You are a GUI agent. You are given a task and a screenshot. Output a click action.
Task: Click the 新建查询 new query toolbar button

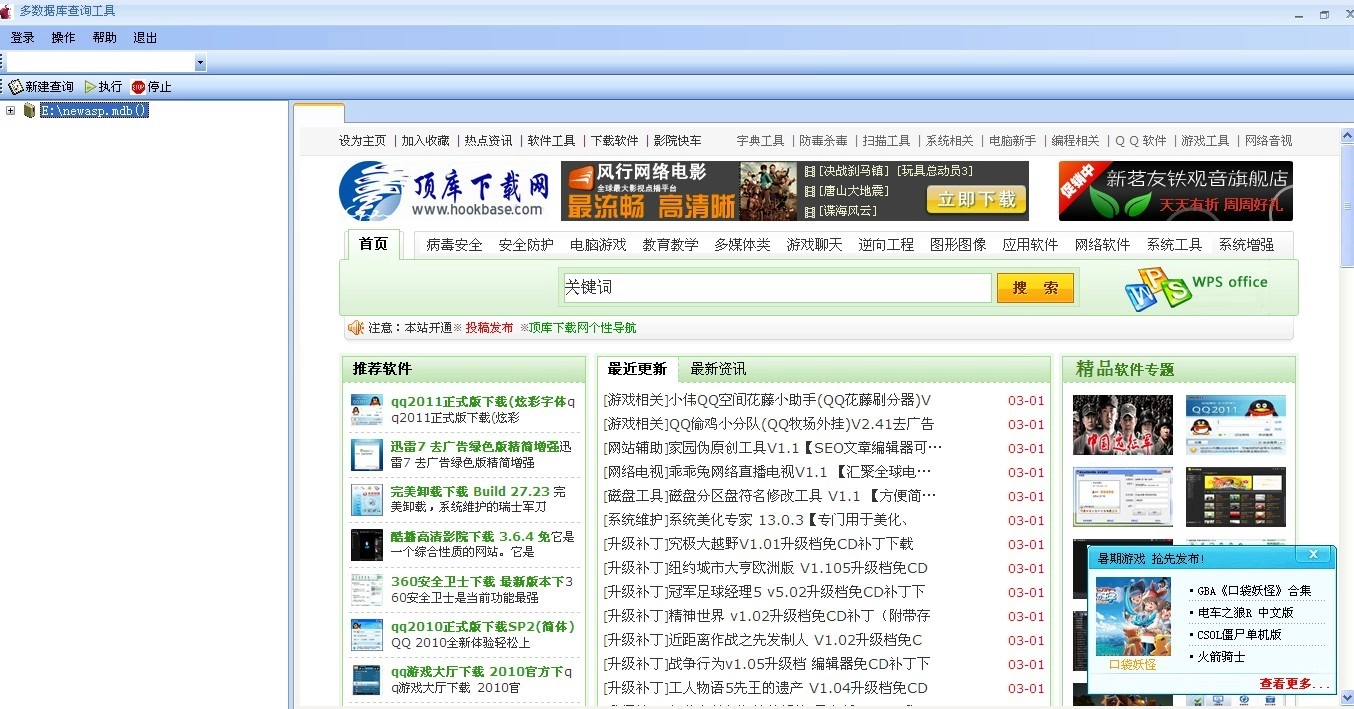[x=41, y=87]
